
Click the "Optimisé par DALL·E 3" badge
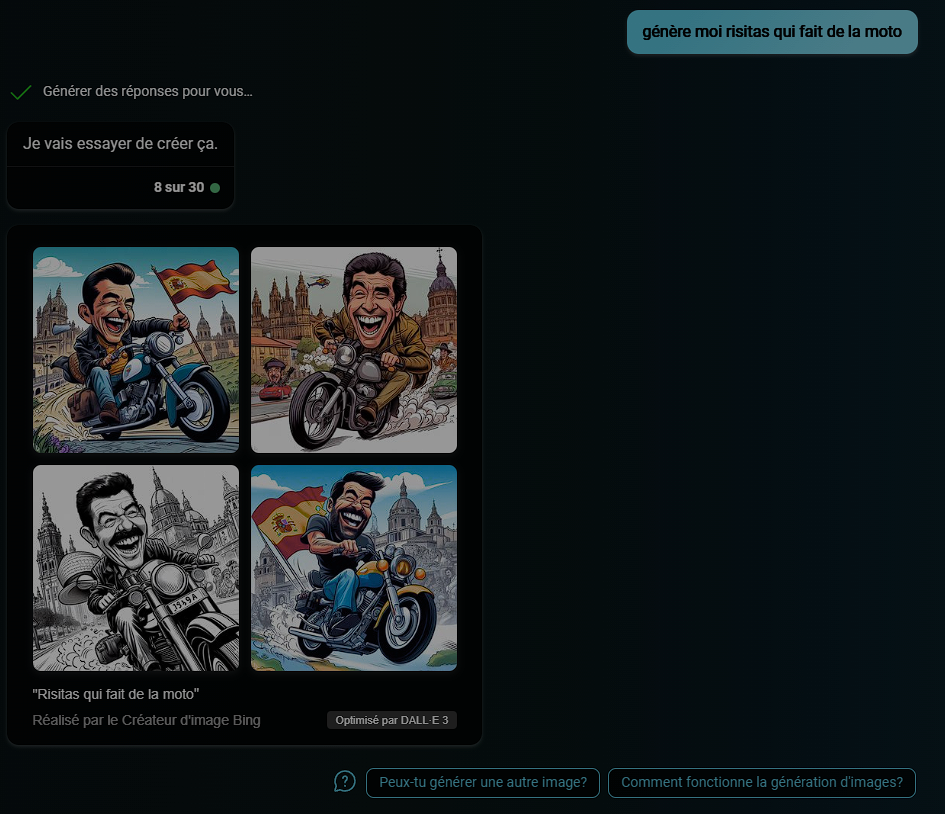391,720
